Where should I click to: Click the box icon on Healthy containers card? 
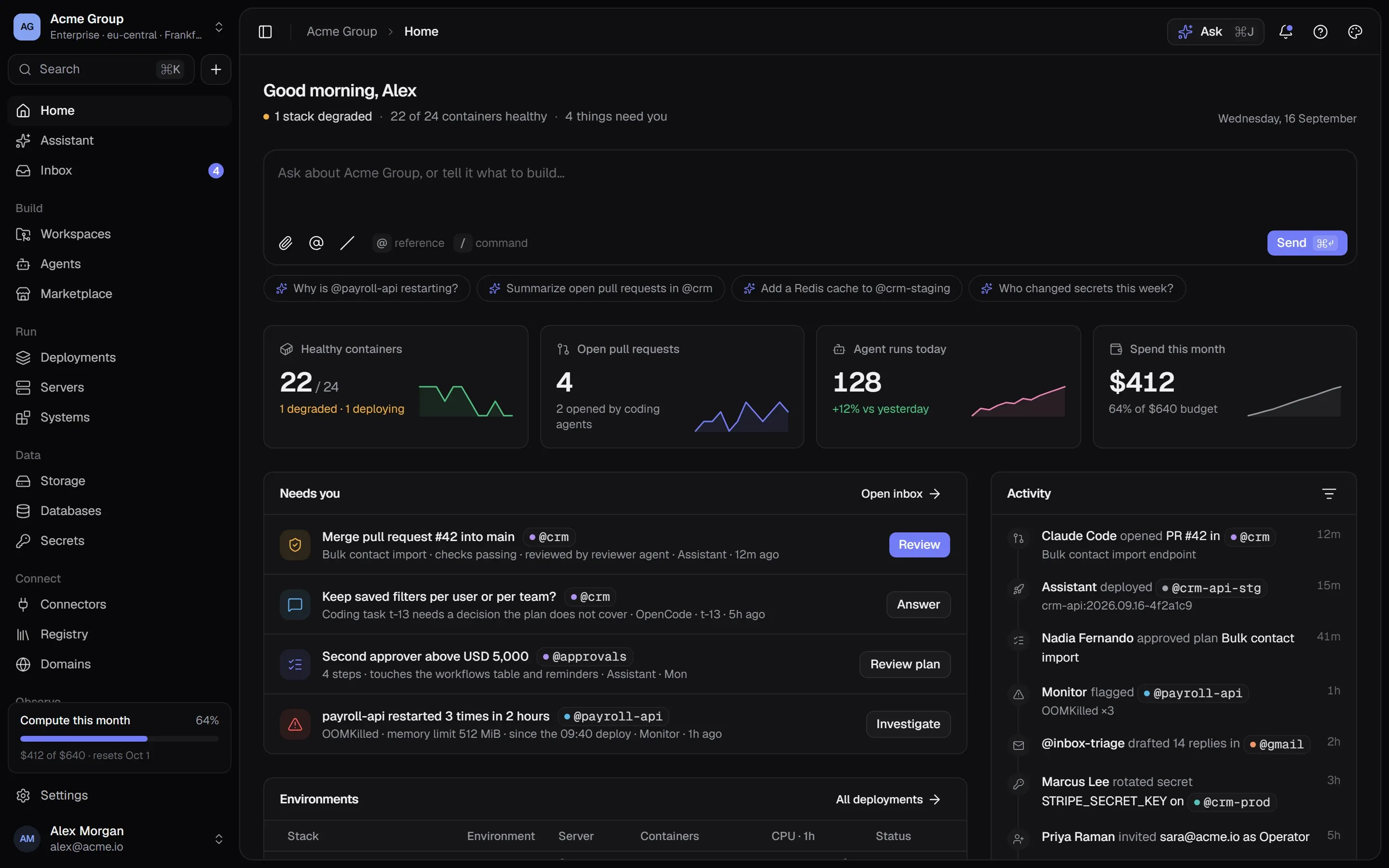[x=286, y=349]
